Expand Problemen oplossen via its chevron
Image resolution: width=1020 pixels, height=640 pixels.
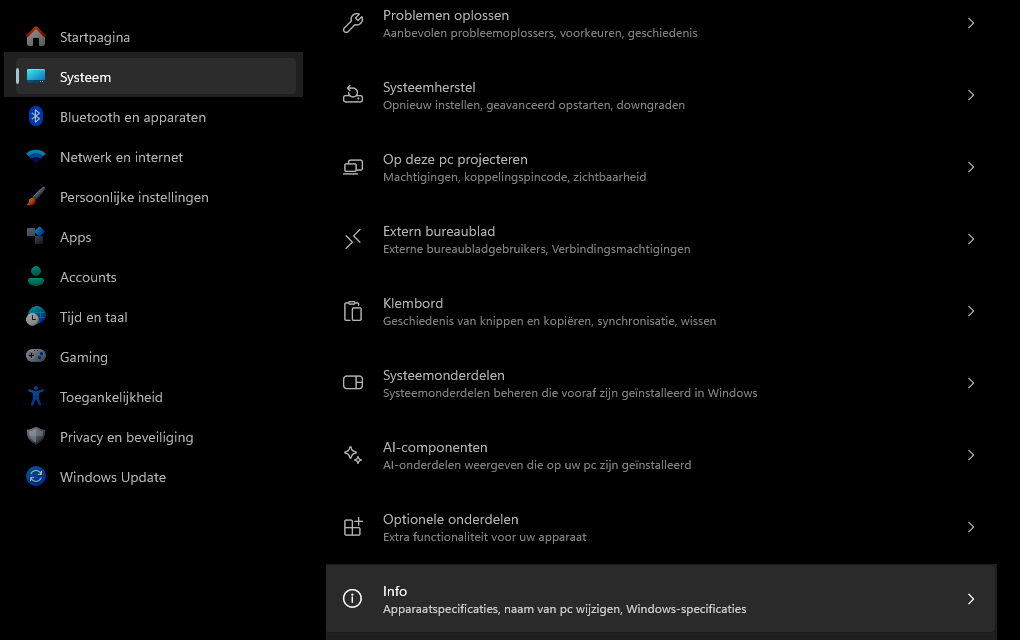(x=970, y=23)
